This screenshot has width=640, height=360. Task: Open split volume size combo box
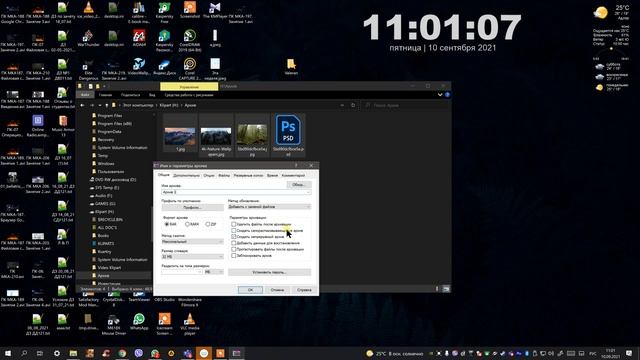(x=182, y=272)
